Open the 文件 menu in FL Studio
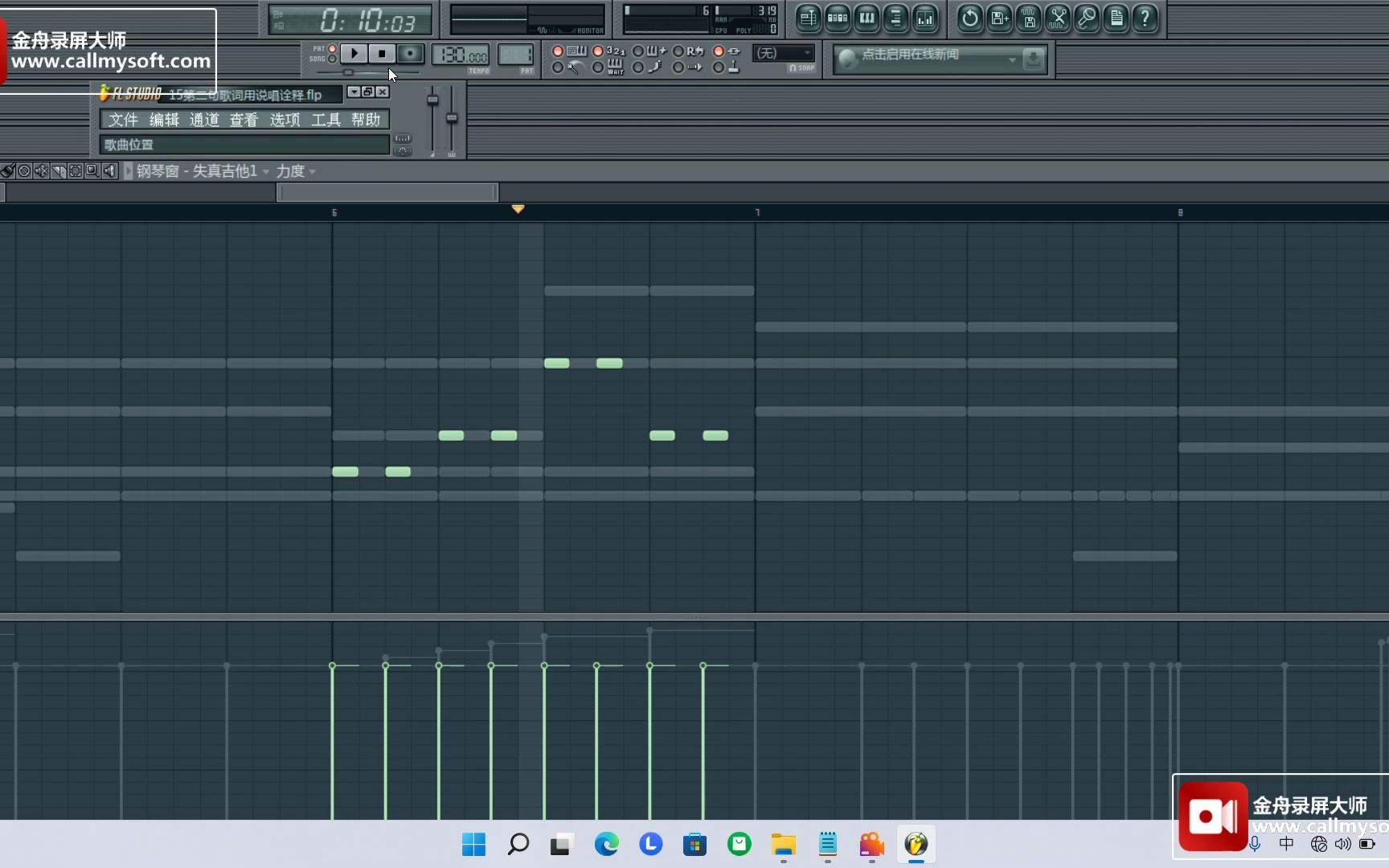 pos(122,119)
